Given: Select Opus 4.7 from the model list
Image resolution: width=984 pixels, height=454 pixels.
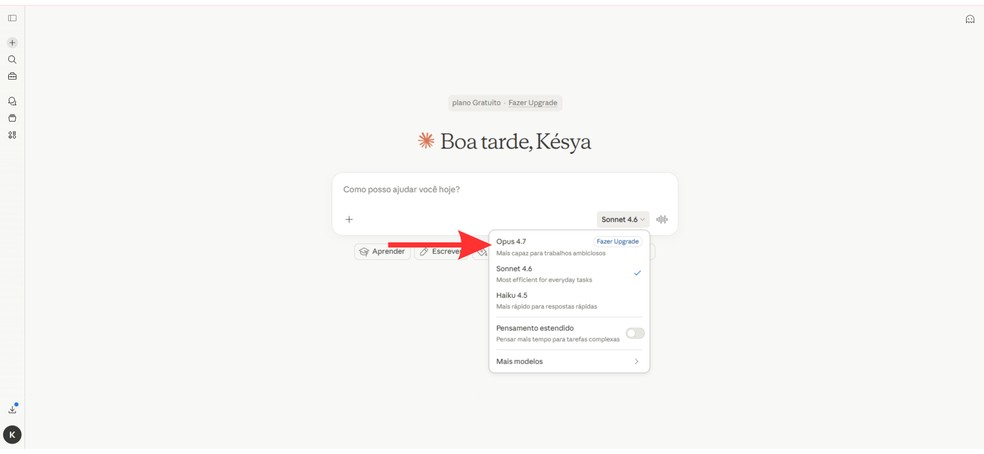Looking at the screenshot, I should tap(569, 246).
